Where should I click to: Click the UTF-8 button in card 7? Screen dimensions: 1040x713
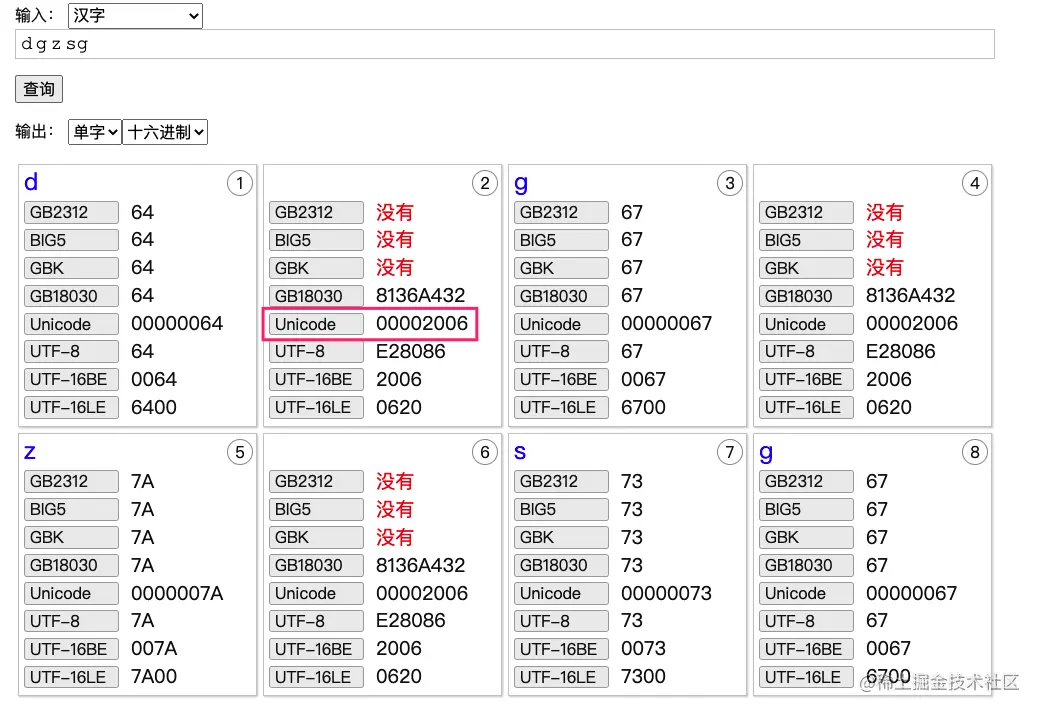click(x=561, y=621)
